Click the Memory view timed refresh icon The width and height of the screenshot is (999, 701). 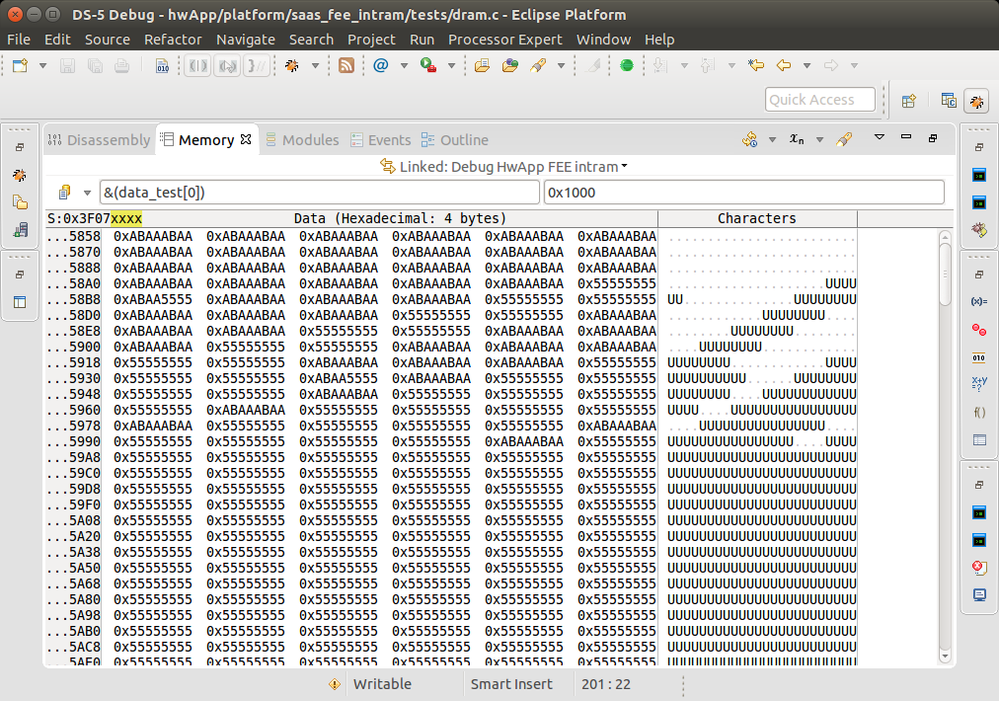coord(750,139)
